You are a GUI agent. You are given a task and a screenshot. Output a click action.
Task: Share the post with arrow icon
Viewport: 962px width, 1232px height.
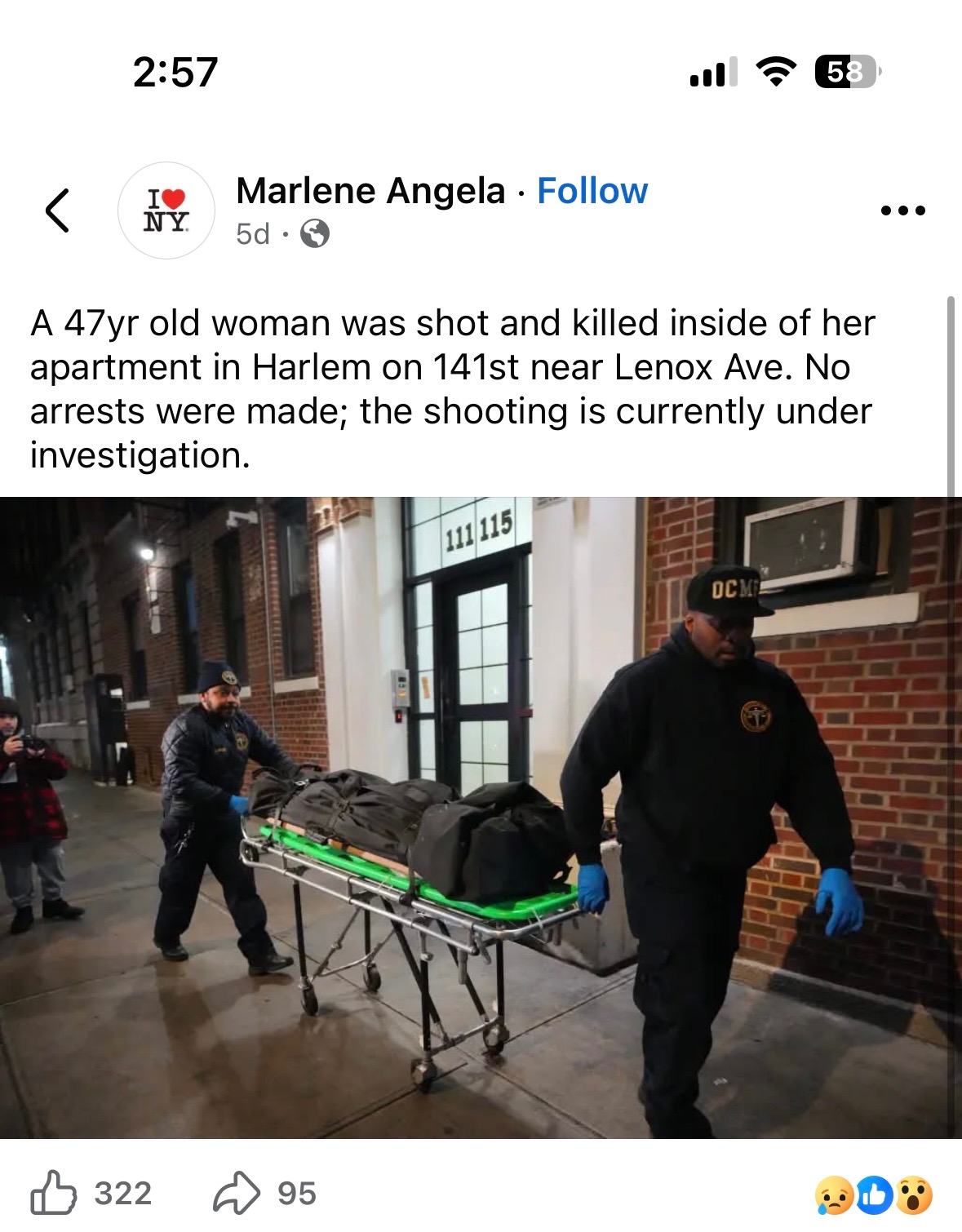pyautogui.click(x=237, y=1193)
